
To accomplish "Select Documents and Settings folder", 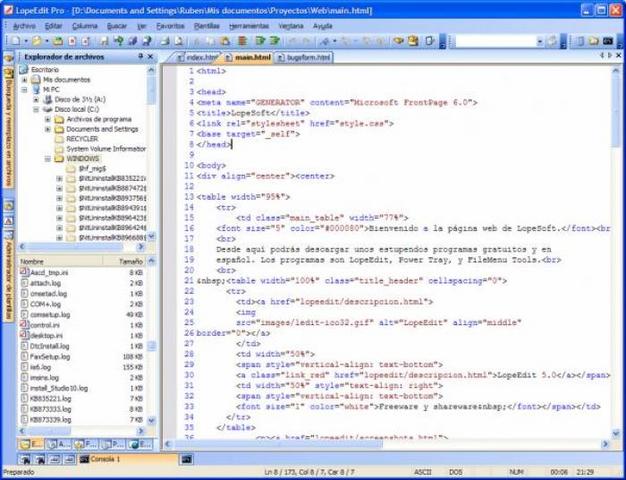I will (x=101, y=128).
